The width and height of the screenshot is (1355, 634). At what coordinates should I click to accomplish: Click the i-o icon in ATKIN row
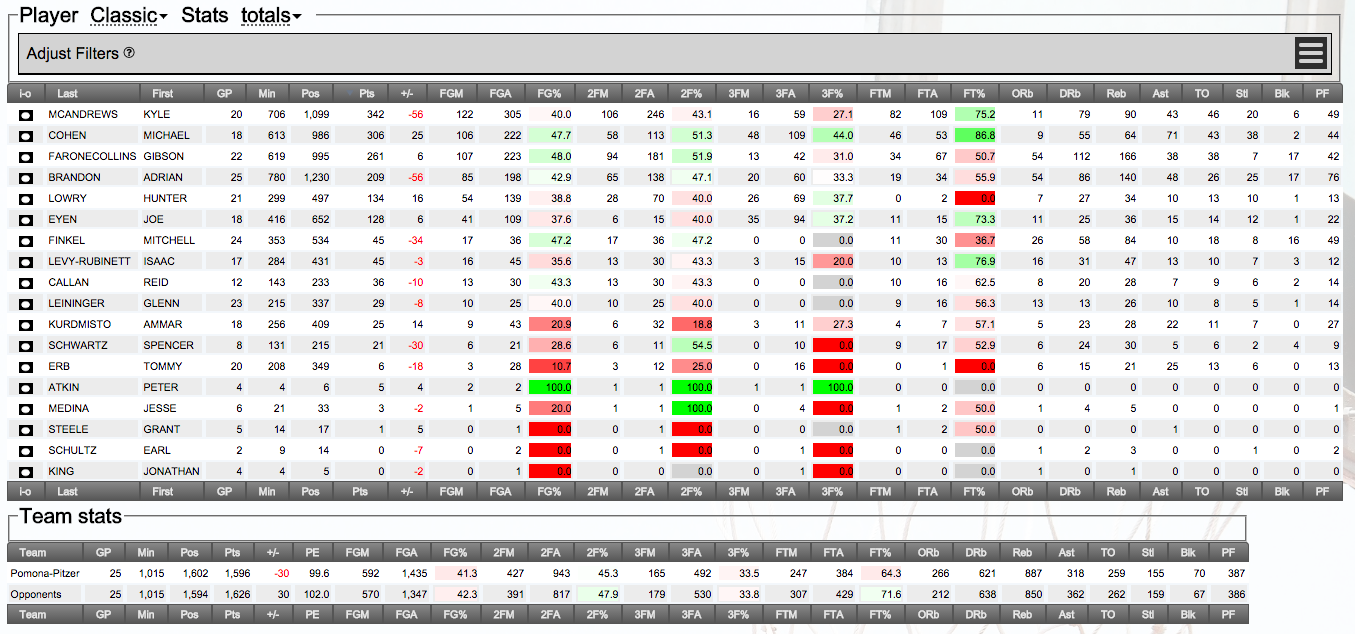(25, 388)
